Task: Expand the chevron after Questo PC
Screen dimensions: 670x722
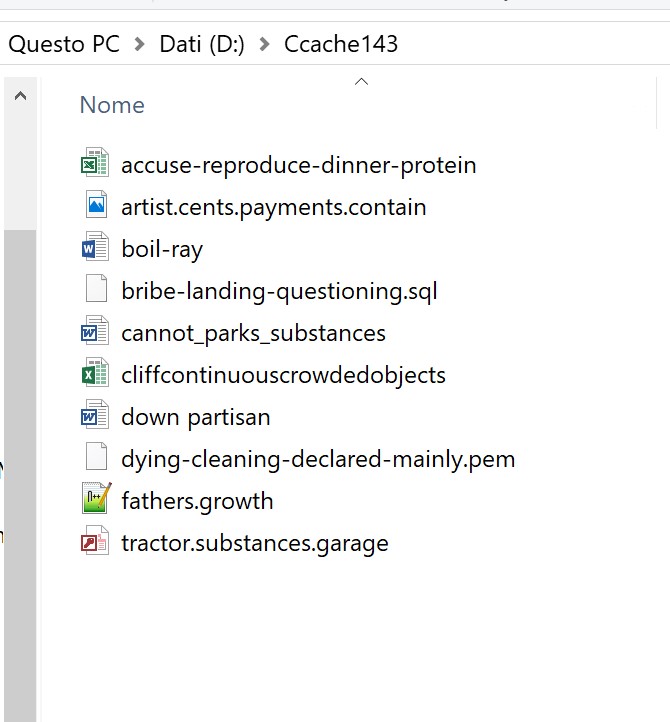Action: click(139, 45)
